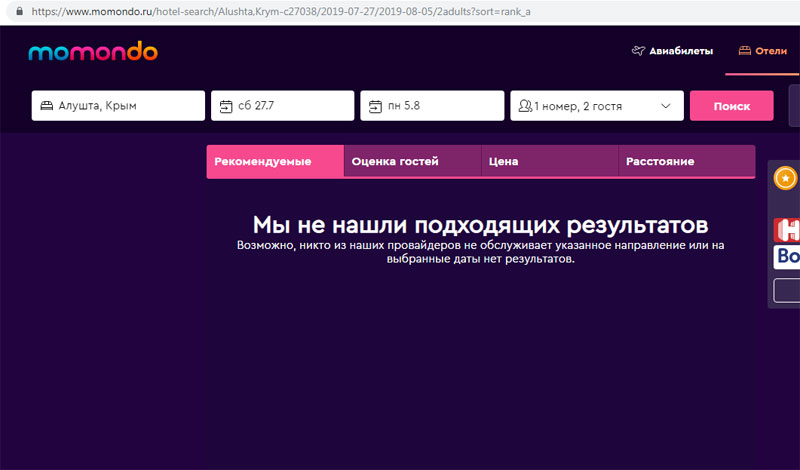This screenshot has width=800, height=470.
Task: Click the bed icon in the destination field
Action: tap(46, 106)
